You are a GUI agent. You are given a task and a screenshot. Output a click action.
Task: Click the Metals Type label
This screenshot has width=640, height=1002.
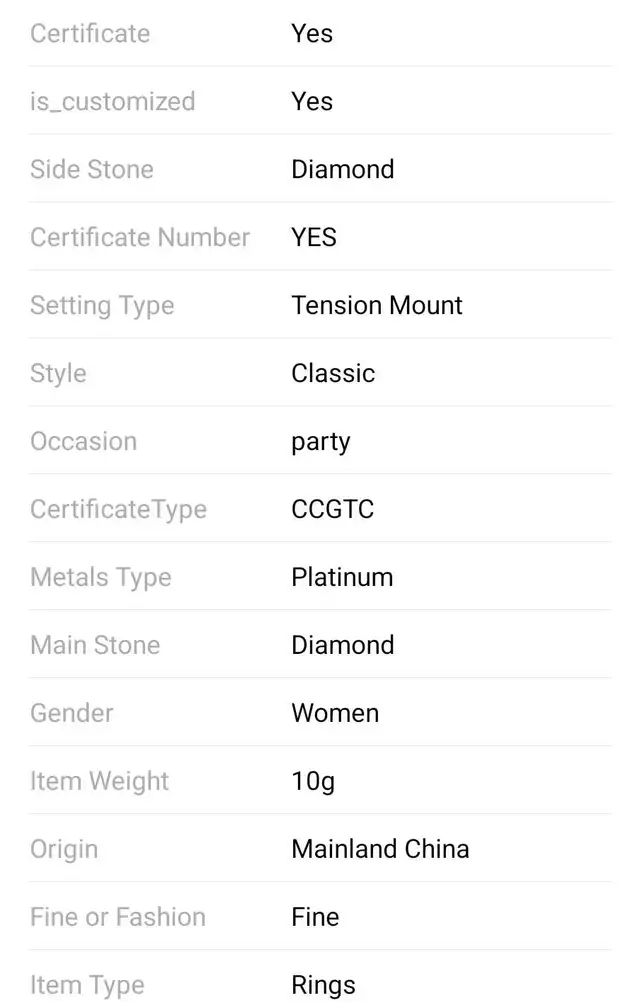coord(100,578)
